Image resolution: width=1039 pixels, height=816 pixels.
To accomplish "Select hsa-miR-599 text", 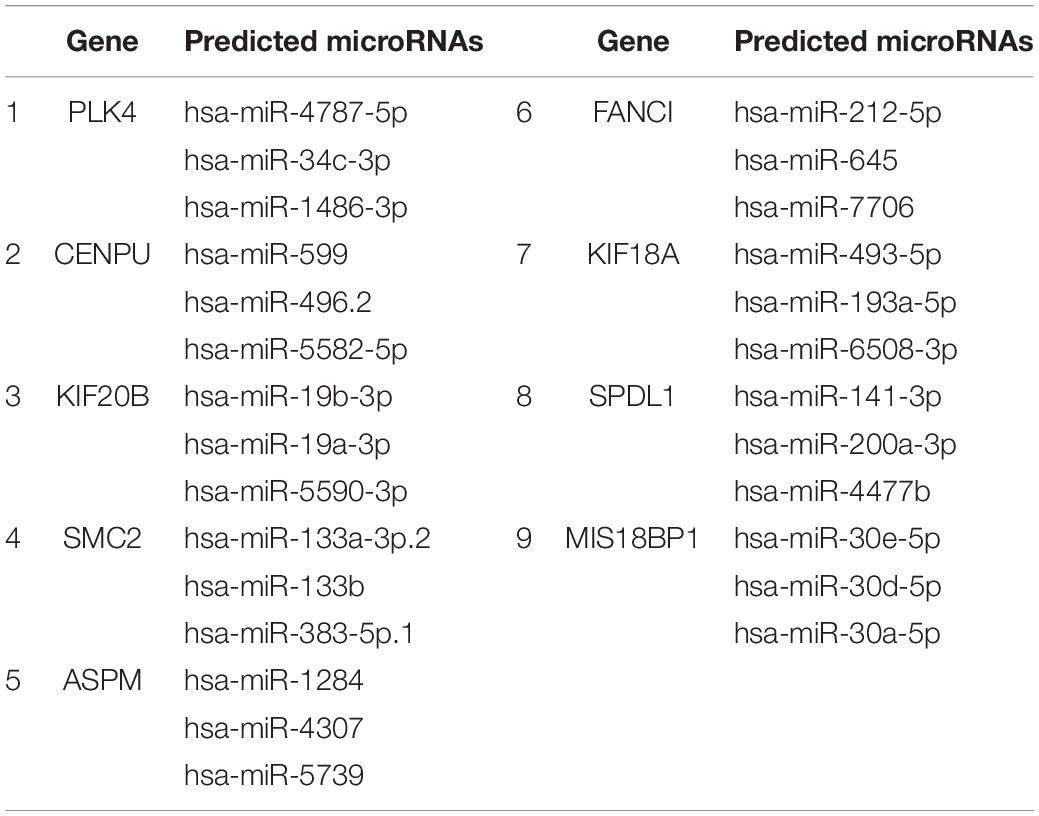I will (x=266, y=255).
